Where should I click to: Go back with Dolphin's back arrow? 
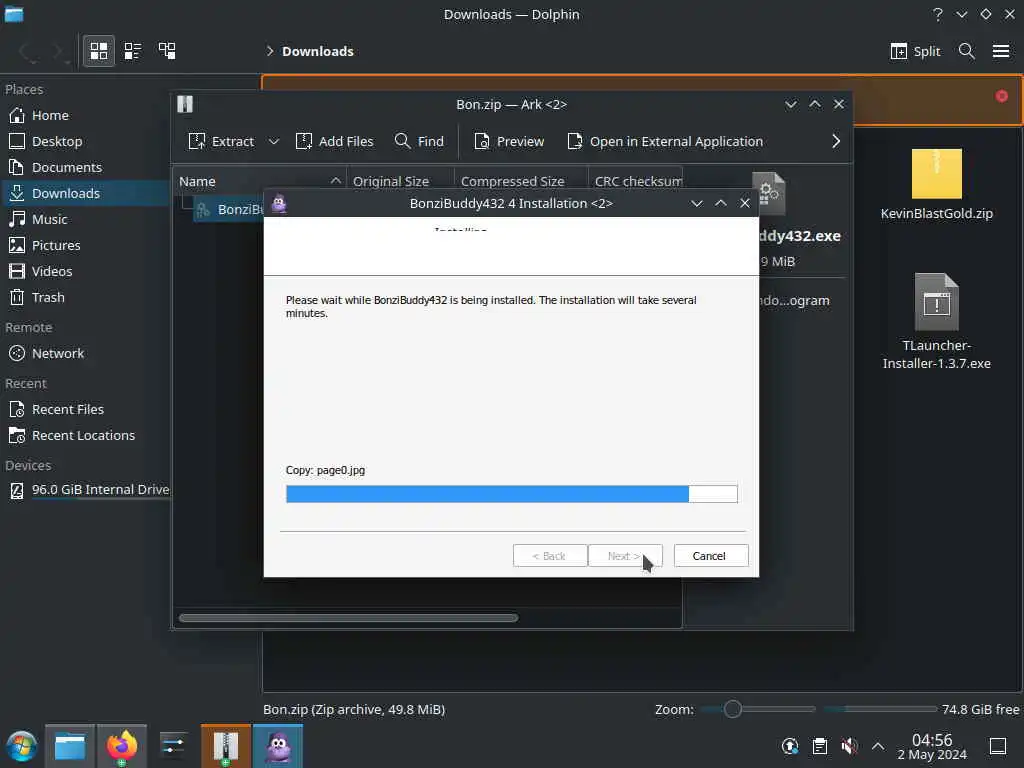[26, 51]
